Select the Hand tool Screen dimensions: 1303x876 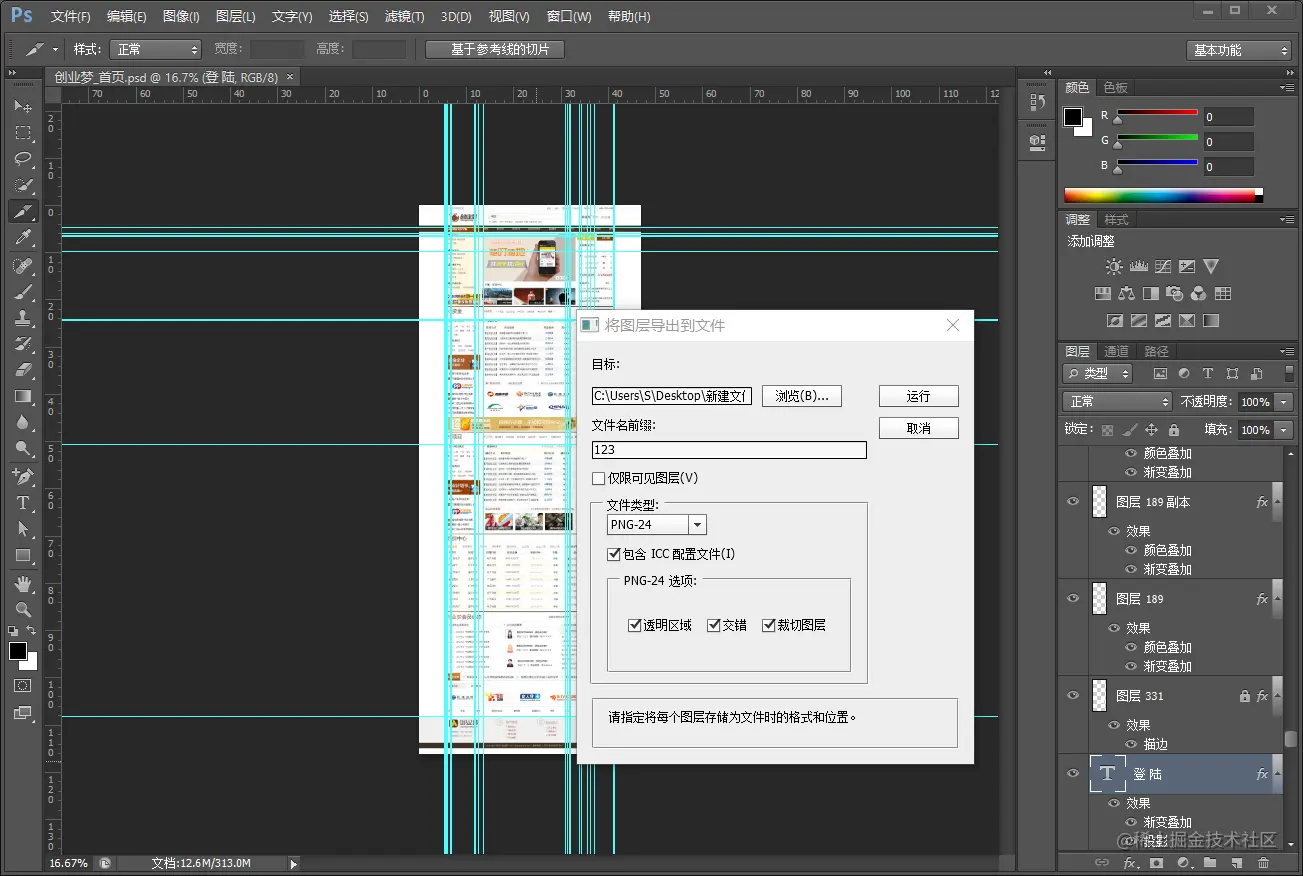point(23,583)
